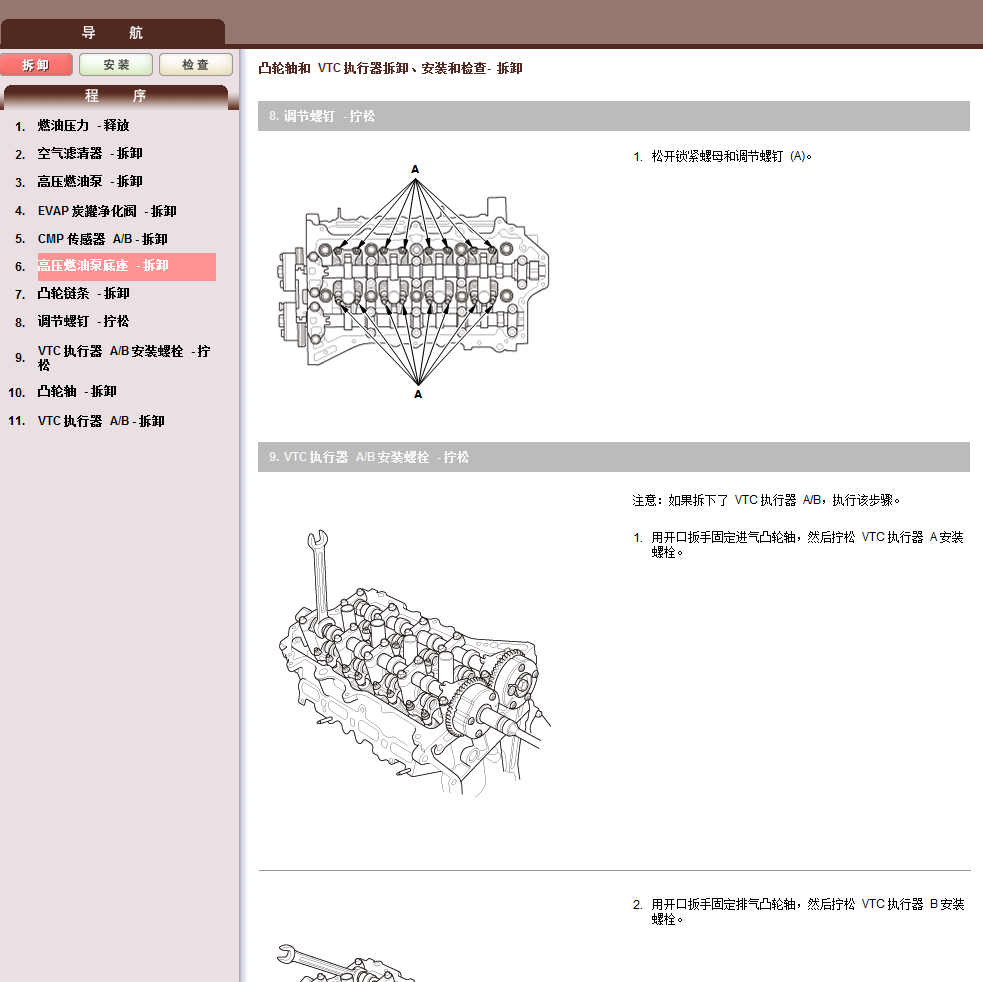This screenshot has width=983, height=982.
Task: Open step 2 空气滤清器 - 拆卸
Action: (x=90, y=154)
